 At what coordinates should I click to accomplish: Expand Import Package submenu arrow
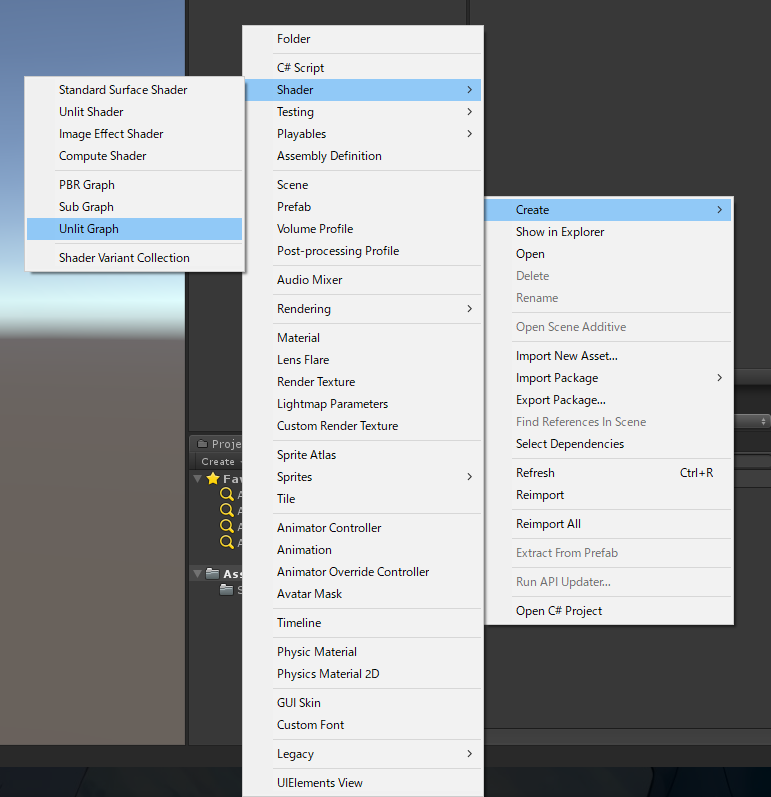[720, 378]
